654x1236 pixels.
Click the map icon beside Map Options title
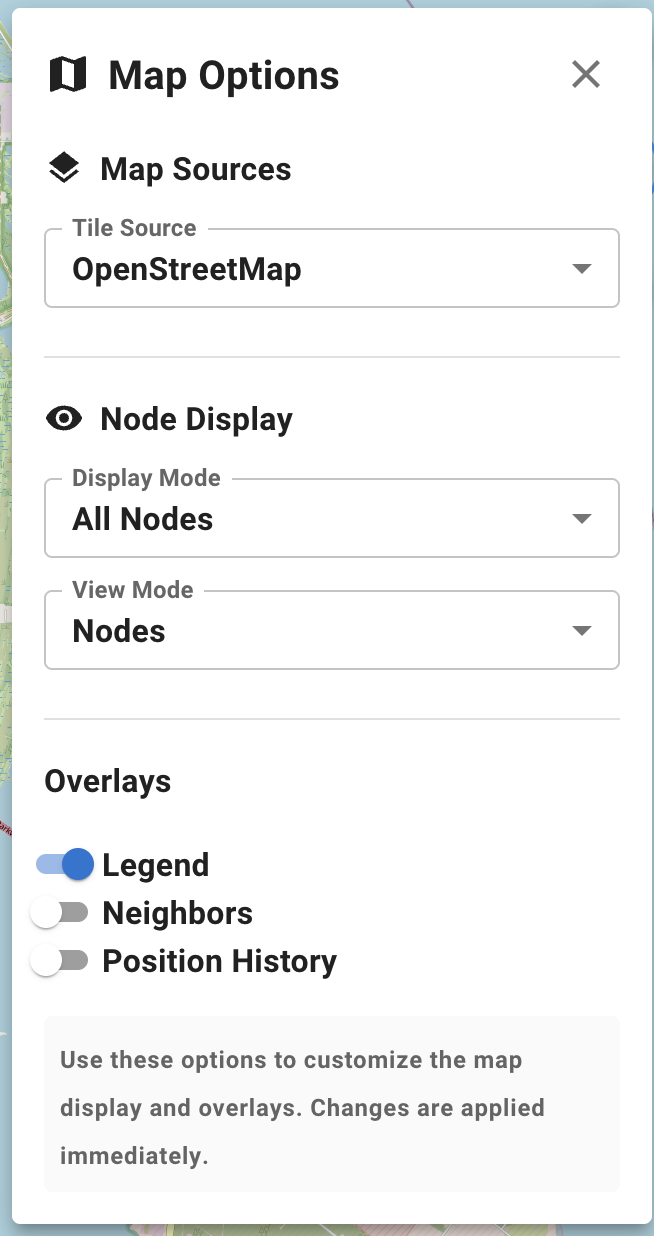64,73
